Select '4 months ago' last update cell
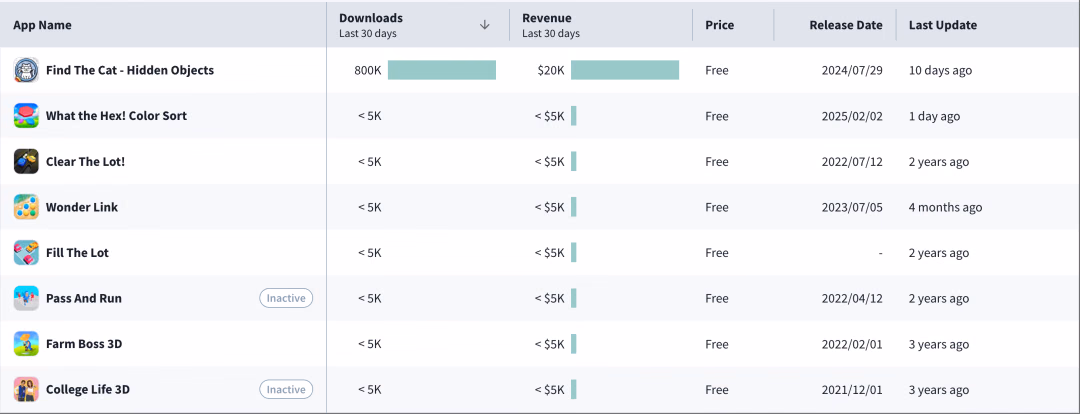The width and height of the screenshot is (1080, 414). pyautogui.click(x=946, y=207)
